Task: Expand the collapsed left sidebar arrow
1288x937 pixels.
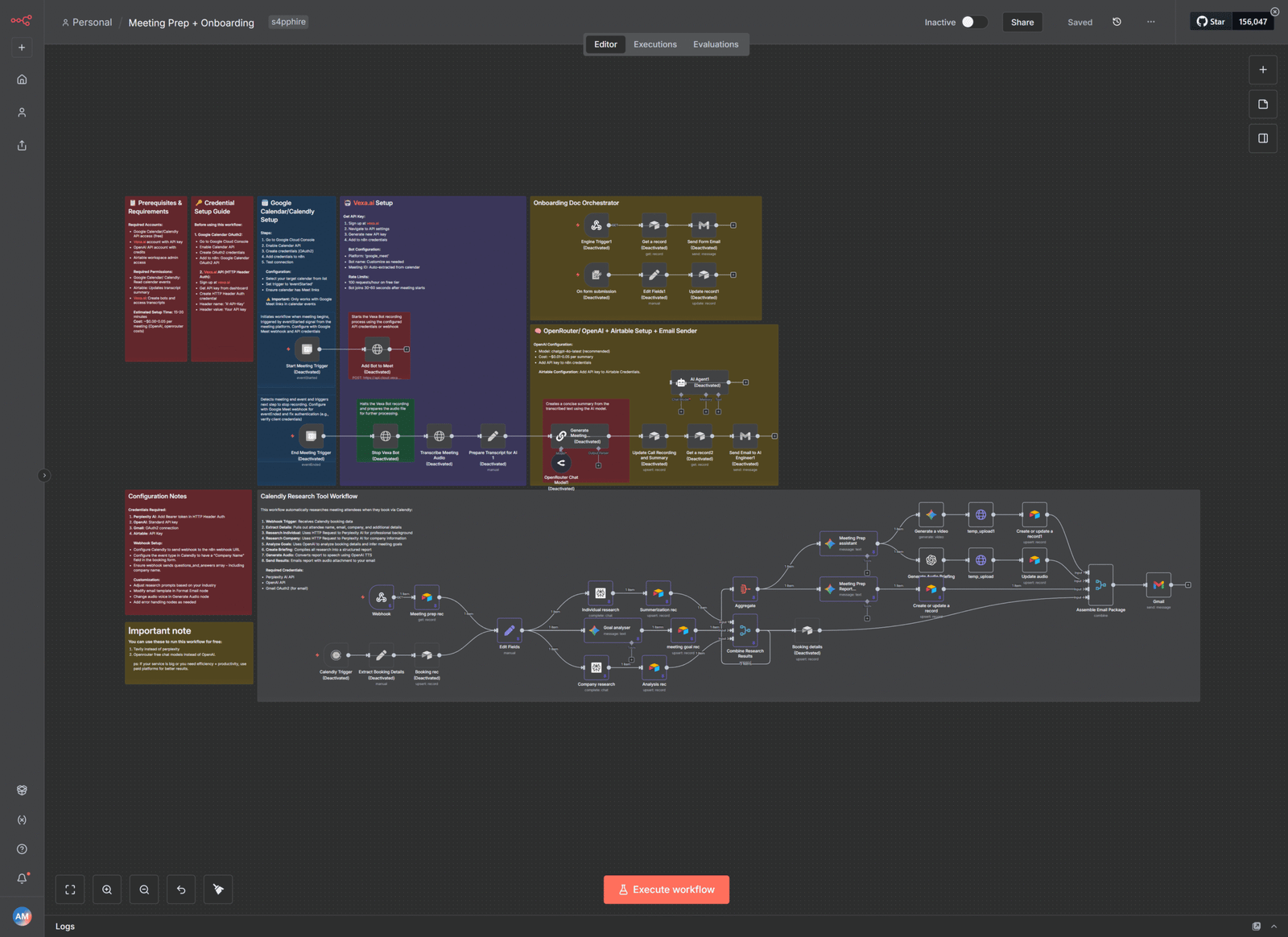Action: coord(44,476)
